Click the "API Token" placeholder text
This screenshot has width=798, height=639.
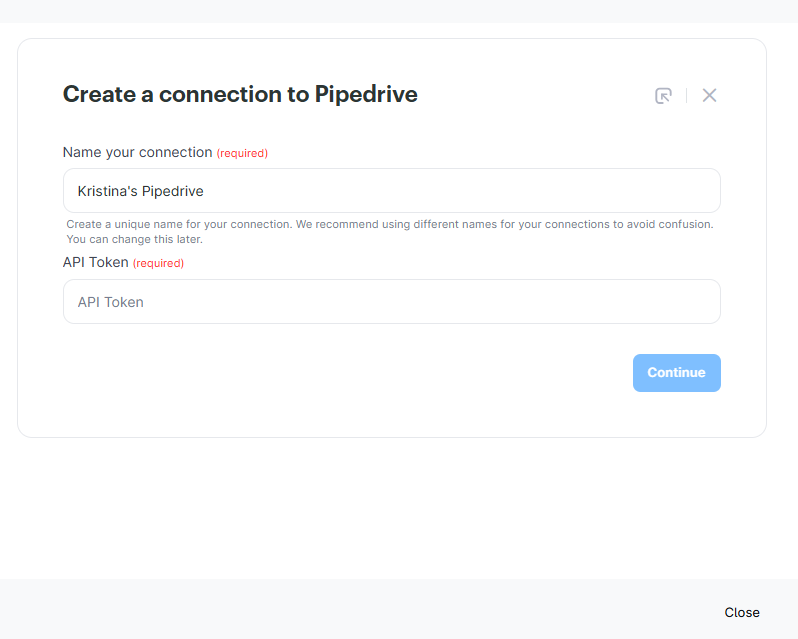coord(110,301)
